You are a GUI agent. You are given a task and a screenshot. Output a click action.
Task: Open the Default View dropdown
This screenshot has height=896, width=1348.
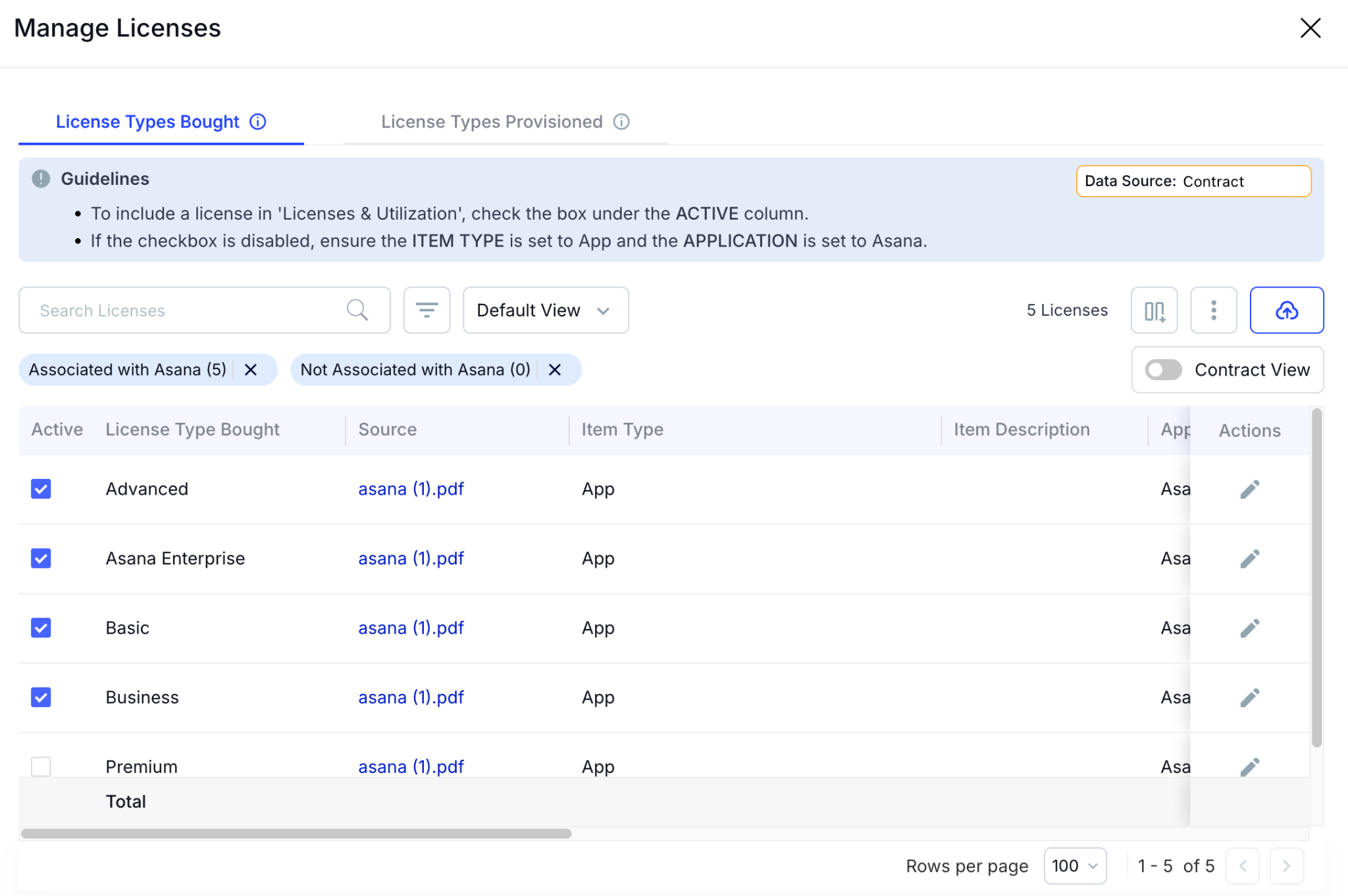[545, 310]
